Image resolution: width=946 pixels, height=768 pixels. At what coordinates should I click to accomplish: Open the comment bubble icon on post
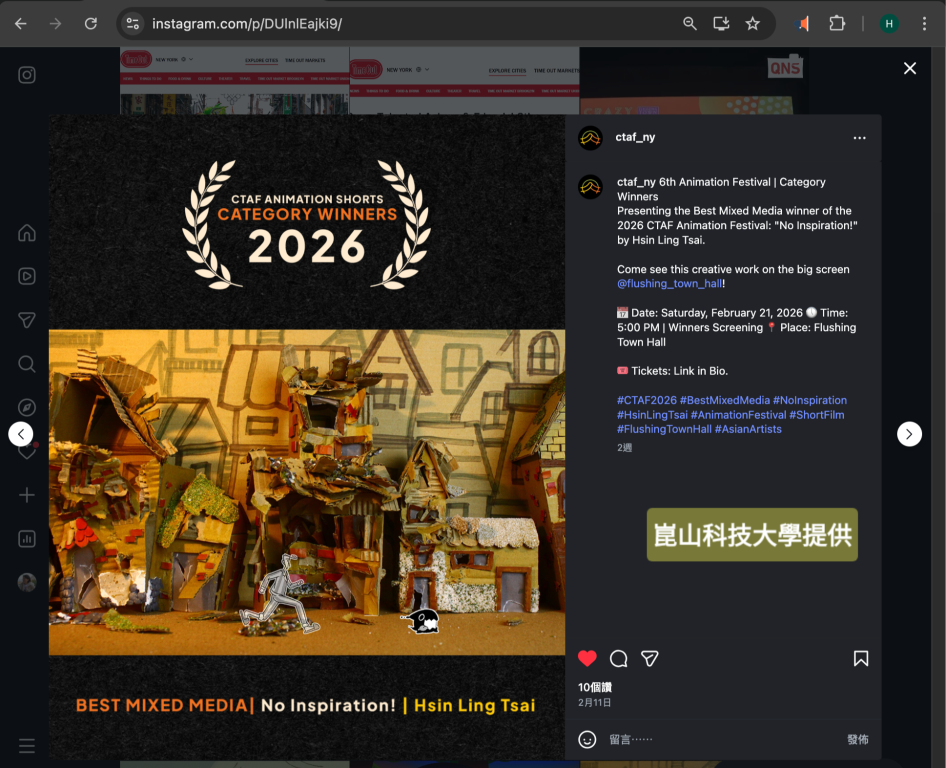click(619, 658)
